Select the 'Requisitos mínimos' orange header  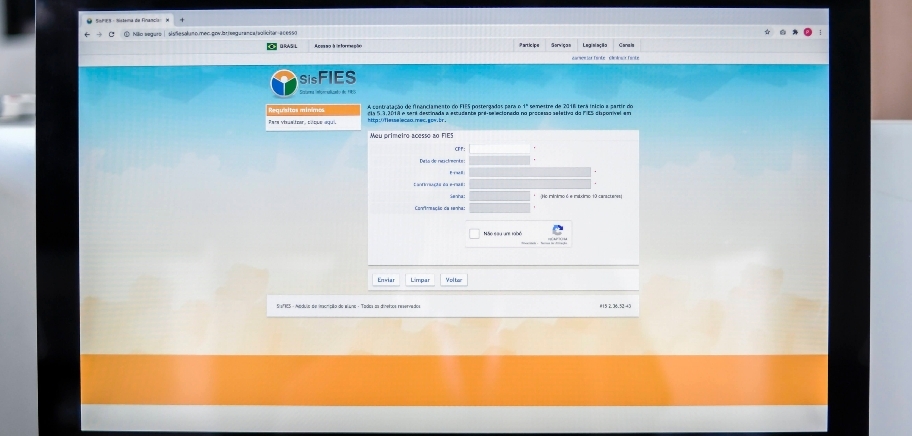click(314, 110)
